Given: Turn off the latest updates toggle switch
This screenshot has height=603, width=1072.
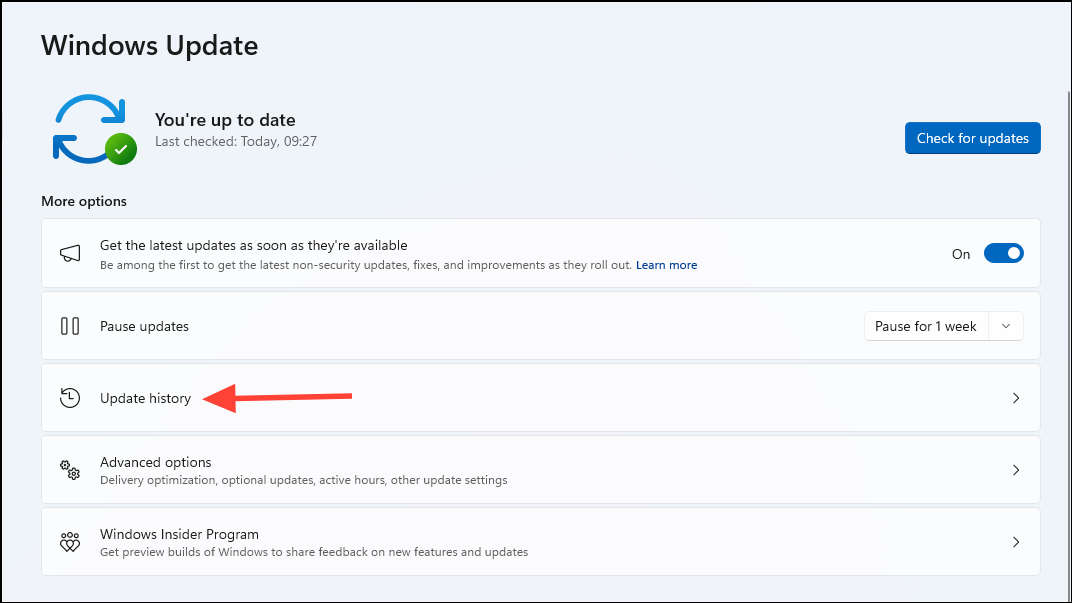Looking at the screenshot, I should pos(1003,254).
